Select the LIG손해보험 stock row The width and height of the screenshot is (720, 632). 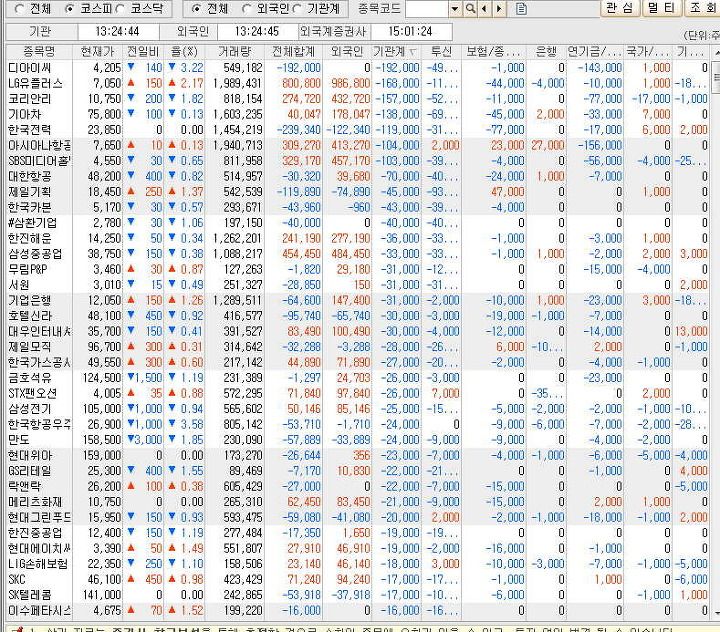coord(358,564)
